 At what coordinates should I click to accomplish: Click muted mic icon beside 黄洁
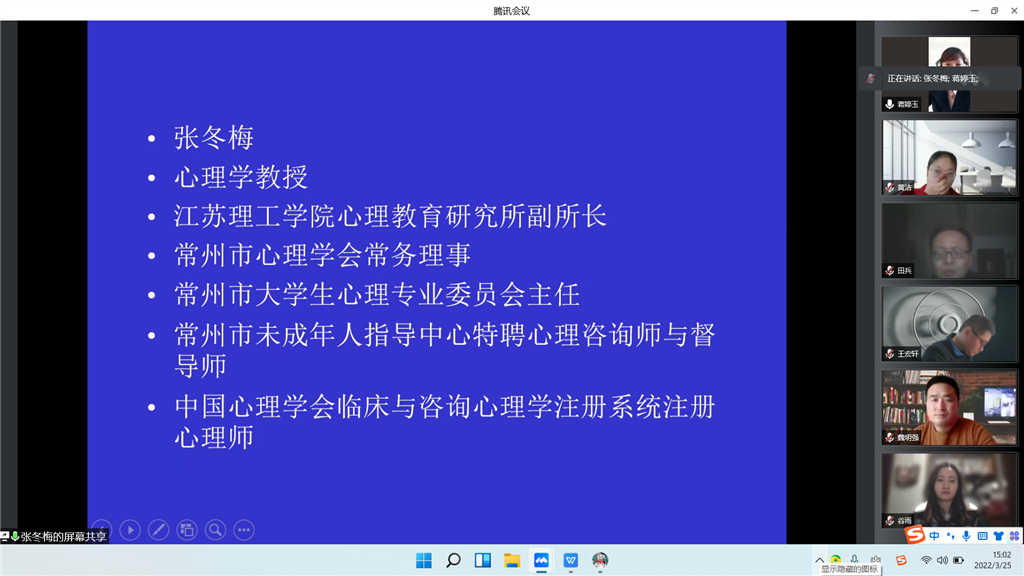click(889, 187)
